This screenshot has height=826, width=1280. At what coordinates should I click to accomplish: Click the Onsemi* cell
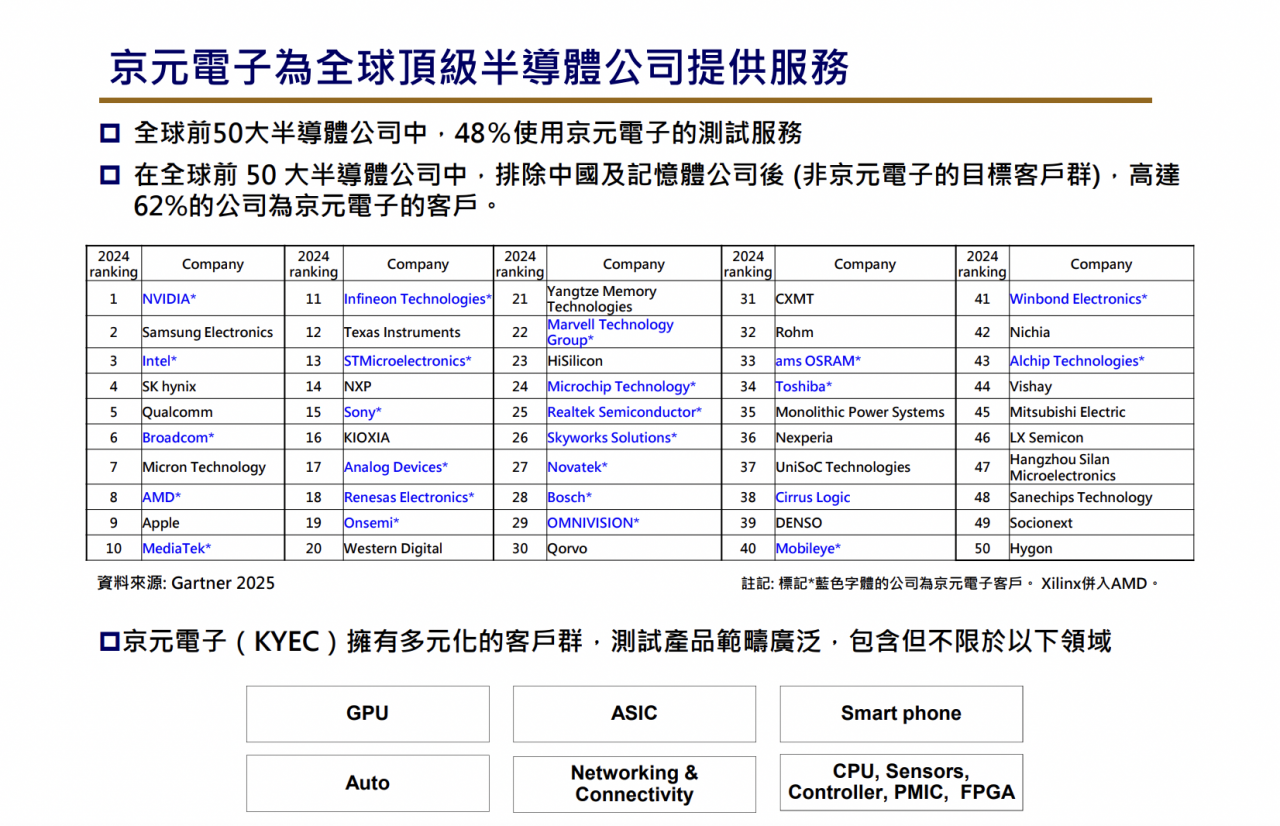tap(418, 523)
